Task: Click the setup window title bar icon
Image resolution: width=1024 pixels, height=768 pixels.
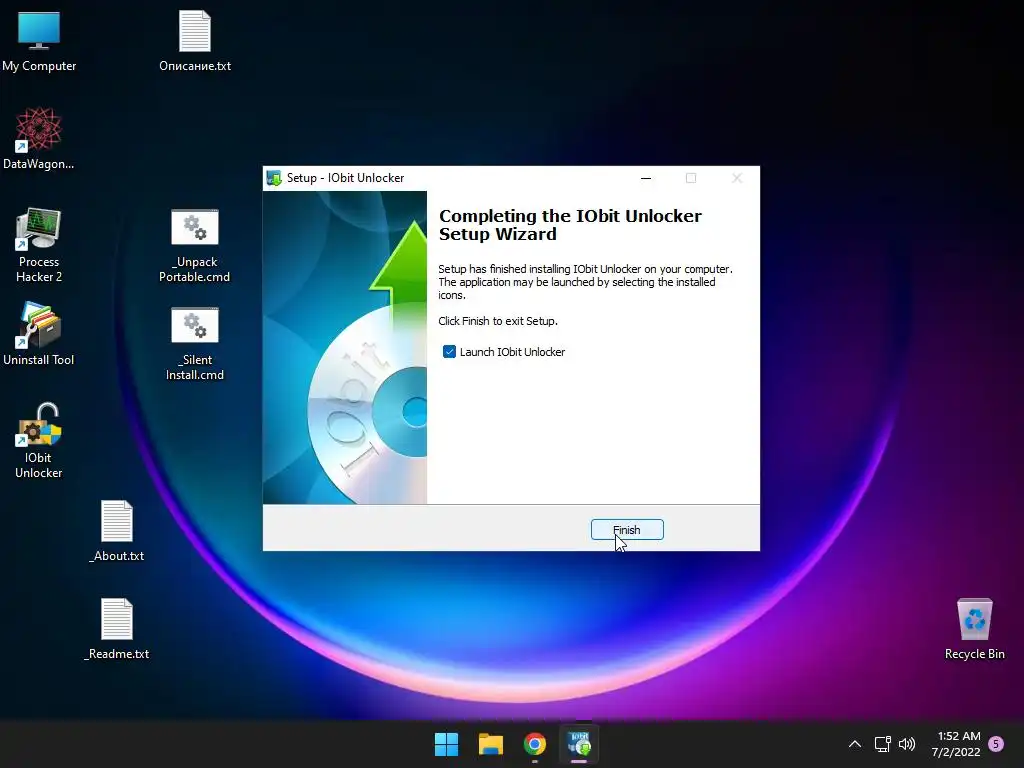Action: (274, 178)
